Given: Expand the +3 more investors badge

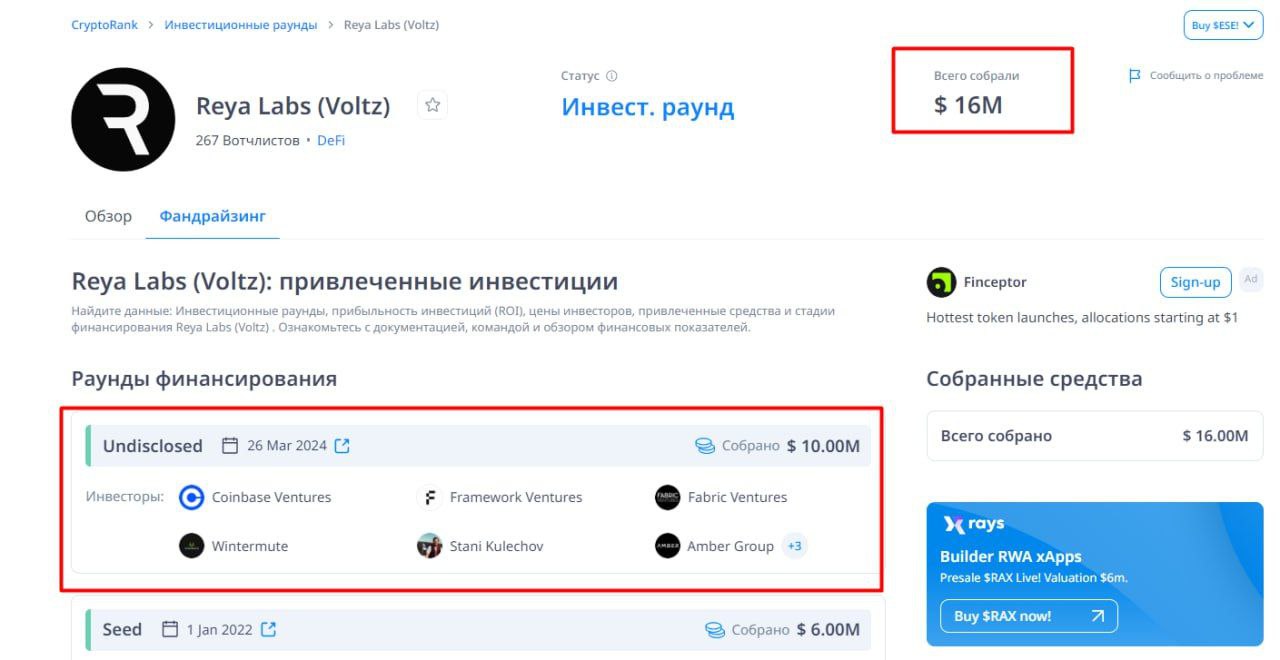Looking at the screenshot, I should [x=795, y=546].
